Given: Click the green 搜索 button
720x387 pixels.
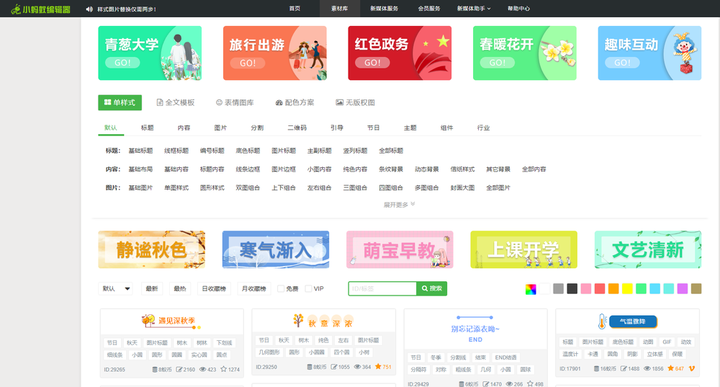Looking at the screenshot, I should click(432, 289).
